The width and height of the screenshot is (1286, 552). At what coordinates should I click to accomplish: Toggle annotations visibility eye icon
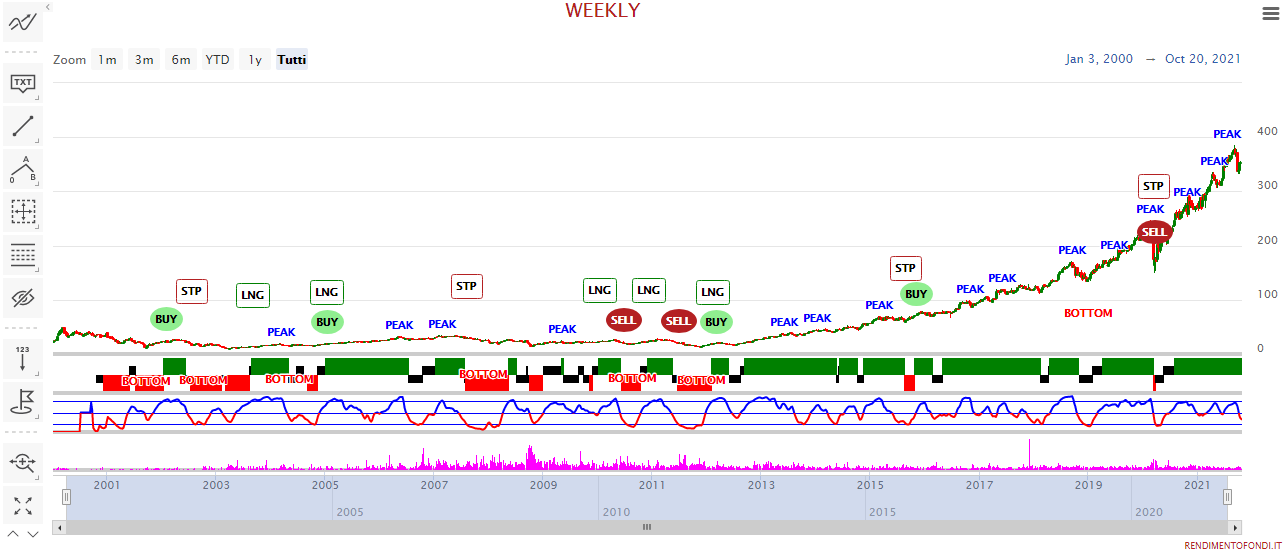tap(23, 298)
